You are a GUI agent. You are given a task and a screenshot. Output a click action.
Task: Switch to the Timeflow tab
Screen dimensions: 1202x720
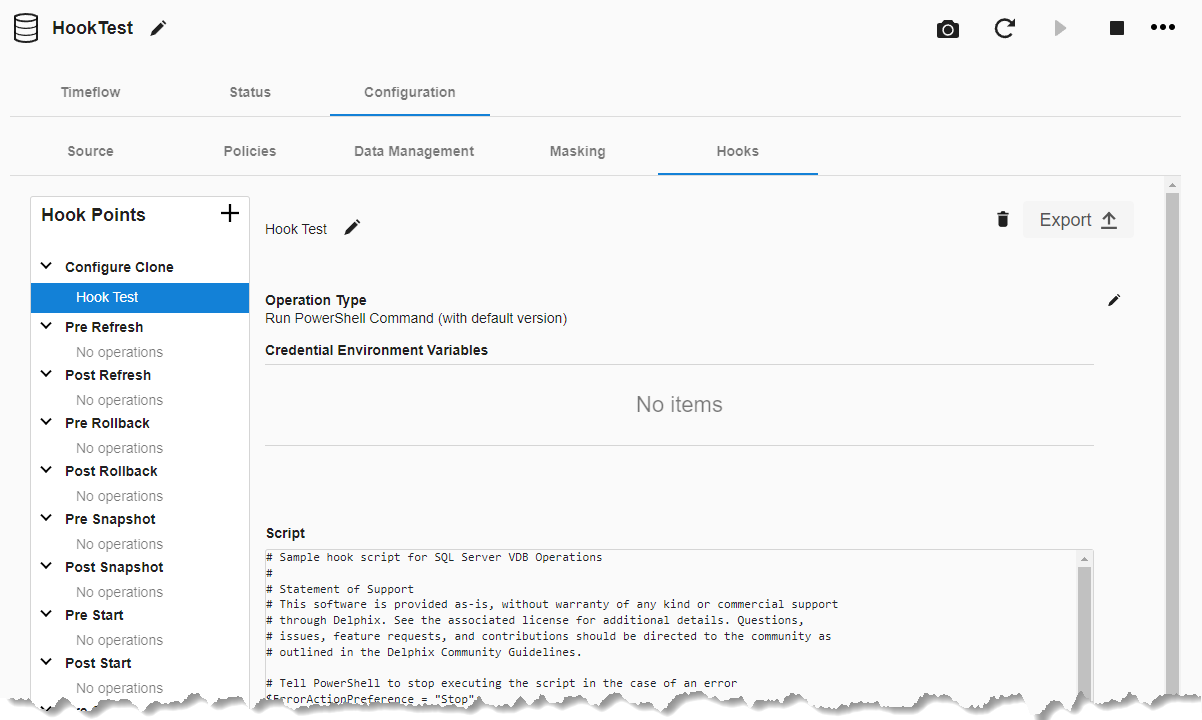click(90, 92)
